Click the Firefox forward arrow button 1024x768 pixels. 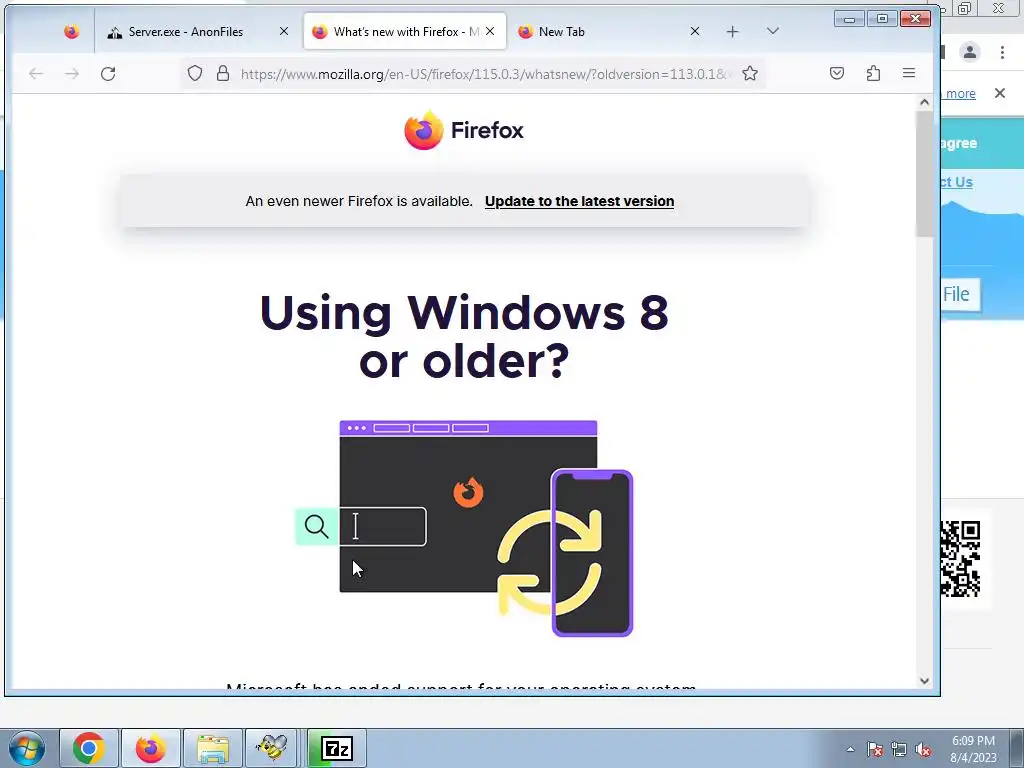(x=72, y=74)
